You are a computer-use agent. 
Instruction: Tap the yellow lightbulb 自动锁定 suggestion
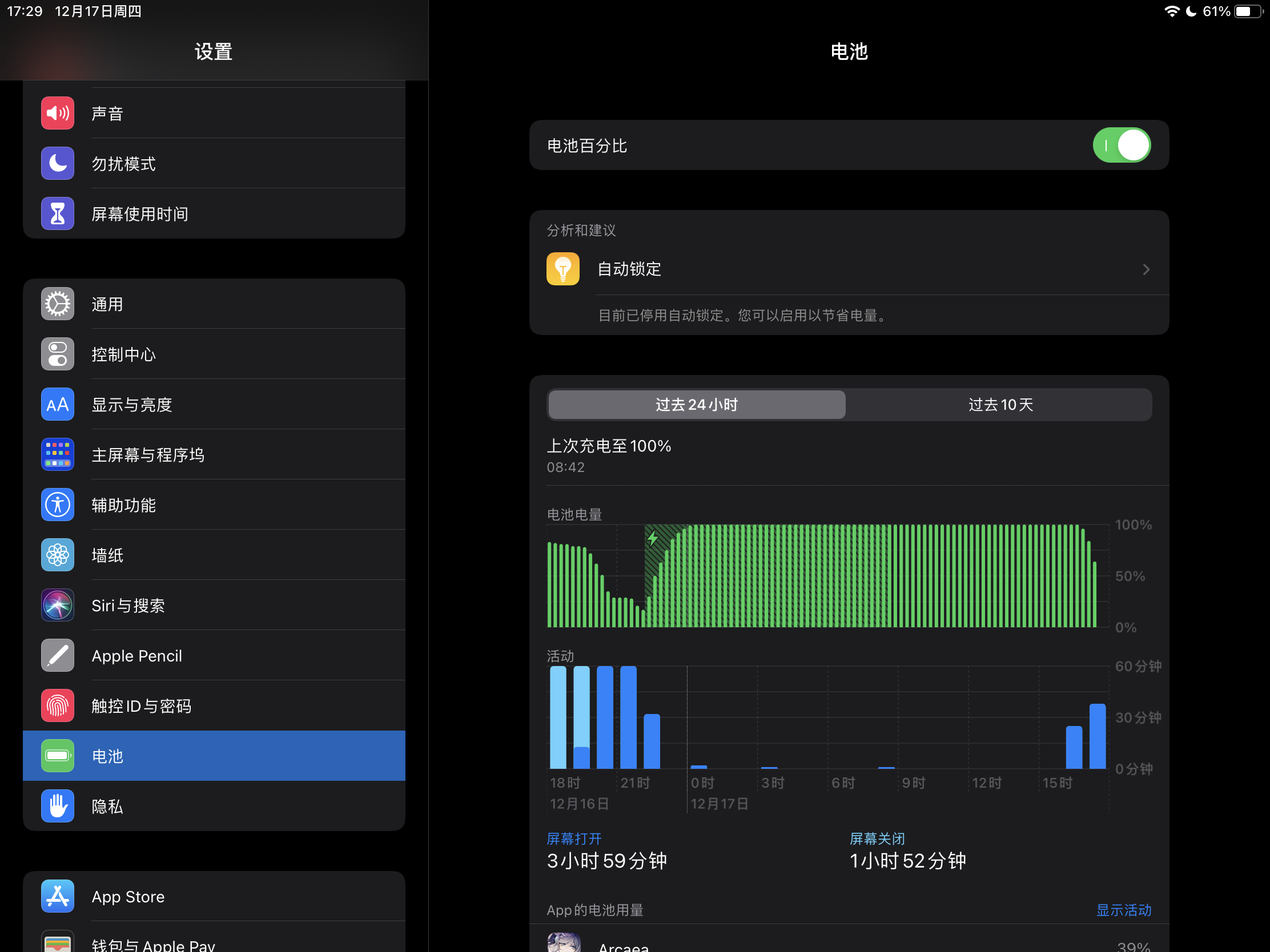tap(562, 269)
